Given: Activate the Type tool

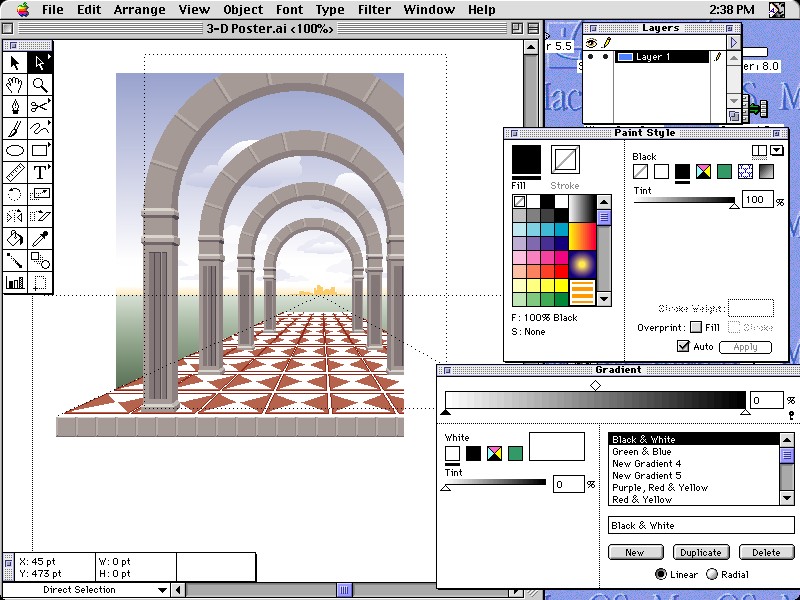Looking at the screenshot, I should pyautogui.click(x=40, y=172).
